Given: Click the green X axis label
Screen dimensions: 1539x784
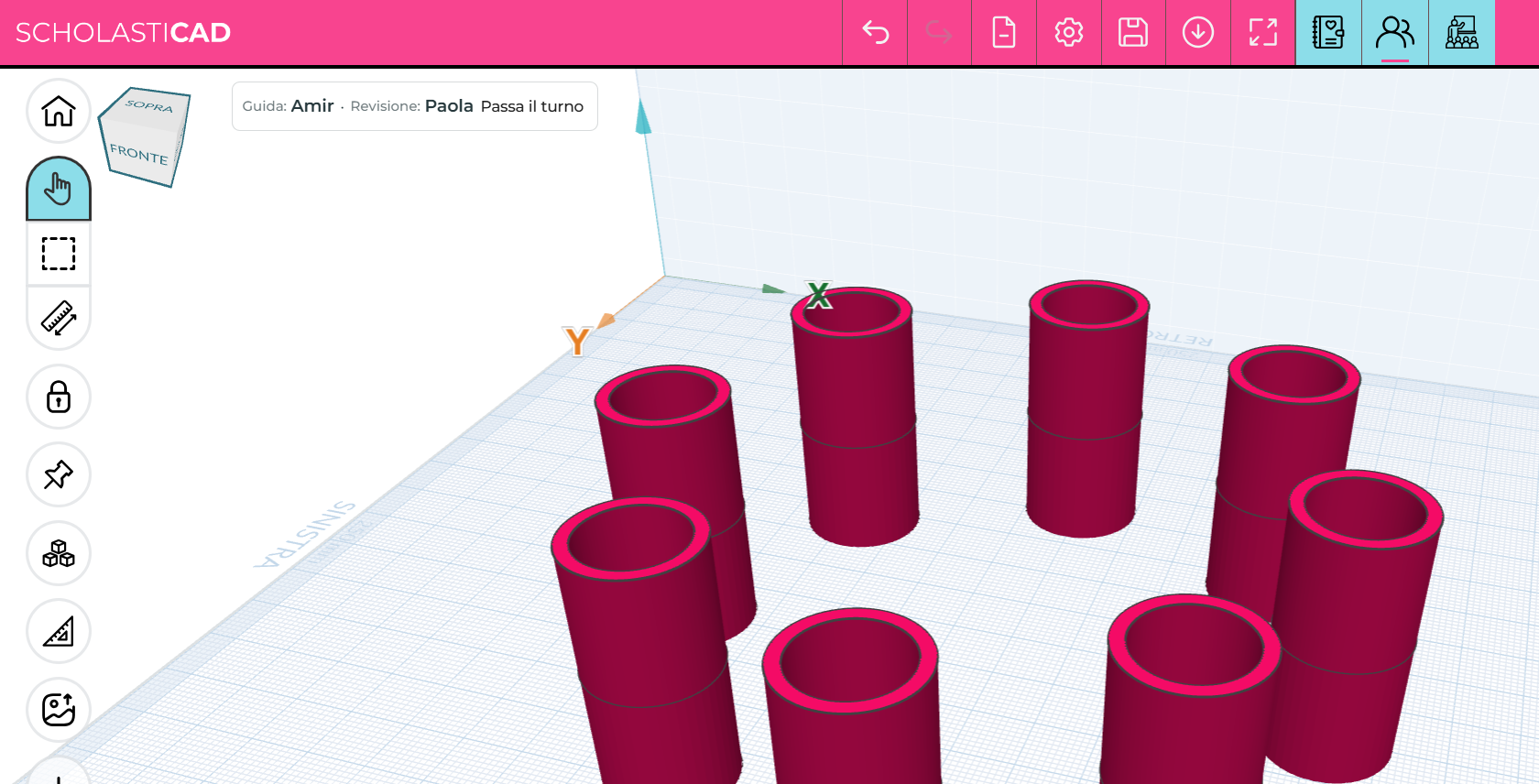Looking at the screenshot, I should pyautogui.click(x=819, y=295).
